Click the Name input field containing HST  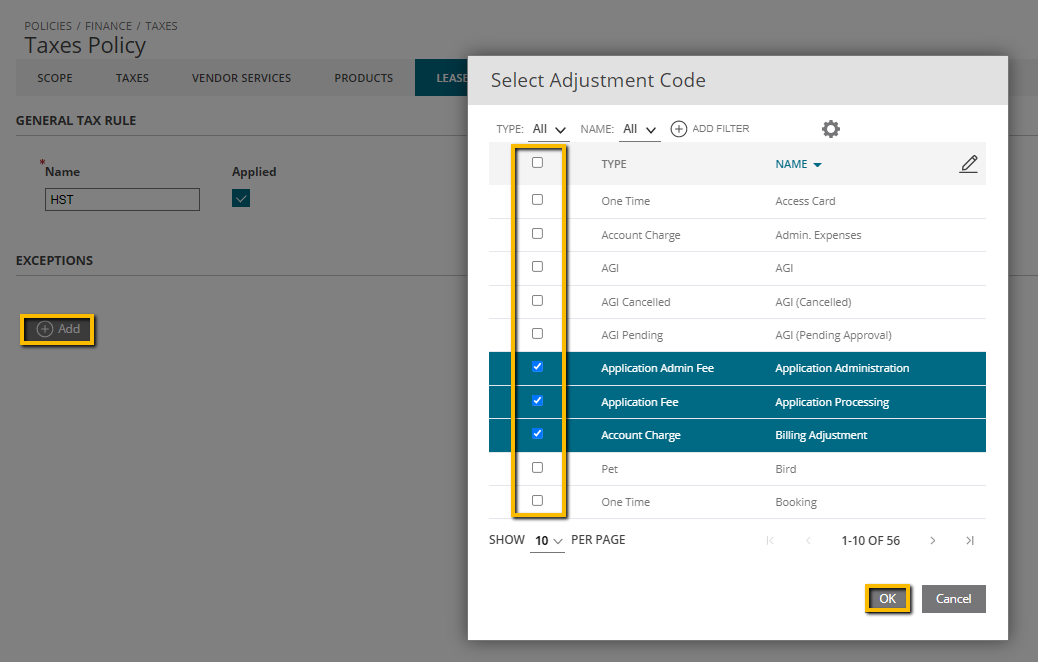point(122,199)
